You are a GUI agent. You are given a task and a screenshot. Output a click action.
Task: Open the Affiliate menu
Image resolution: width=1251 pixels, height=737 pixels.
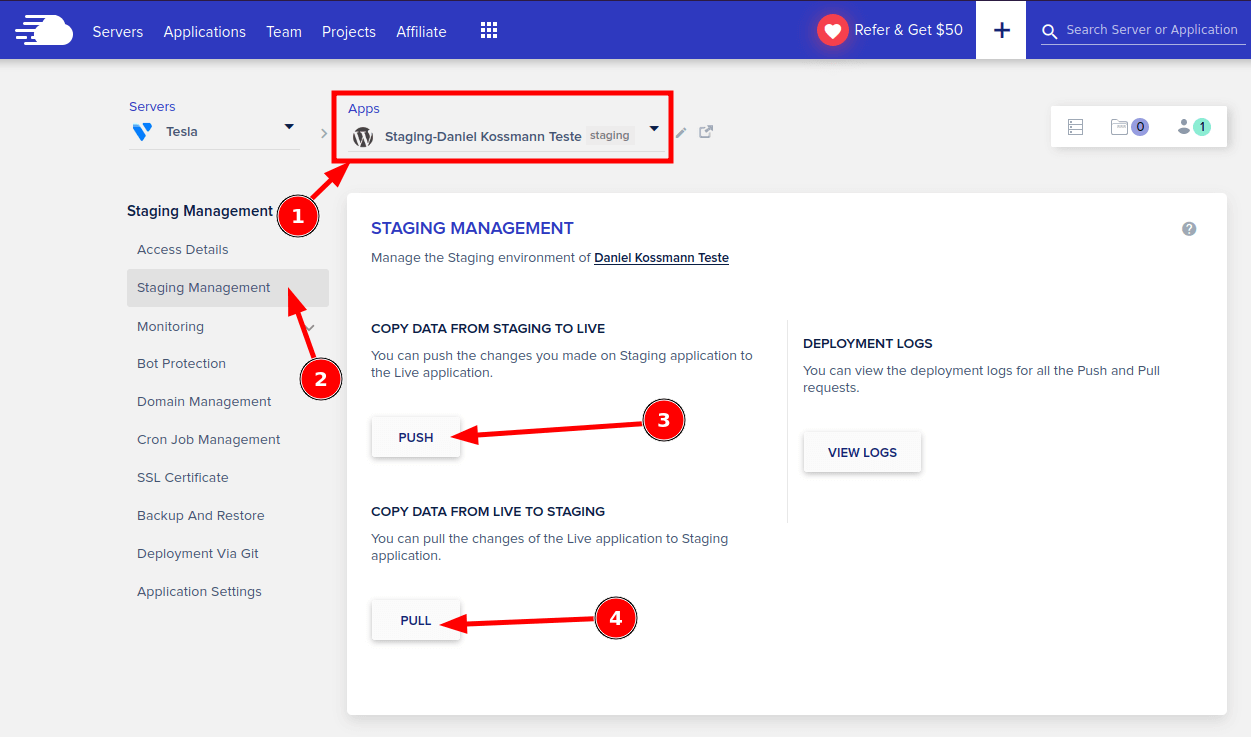tap(421, 31)
